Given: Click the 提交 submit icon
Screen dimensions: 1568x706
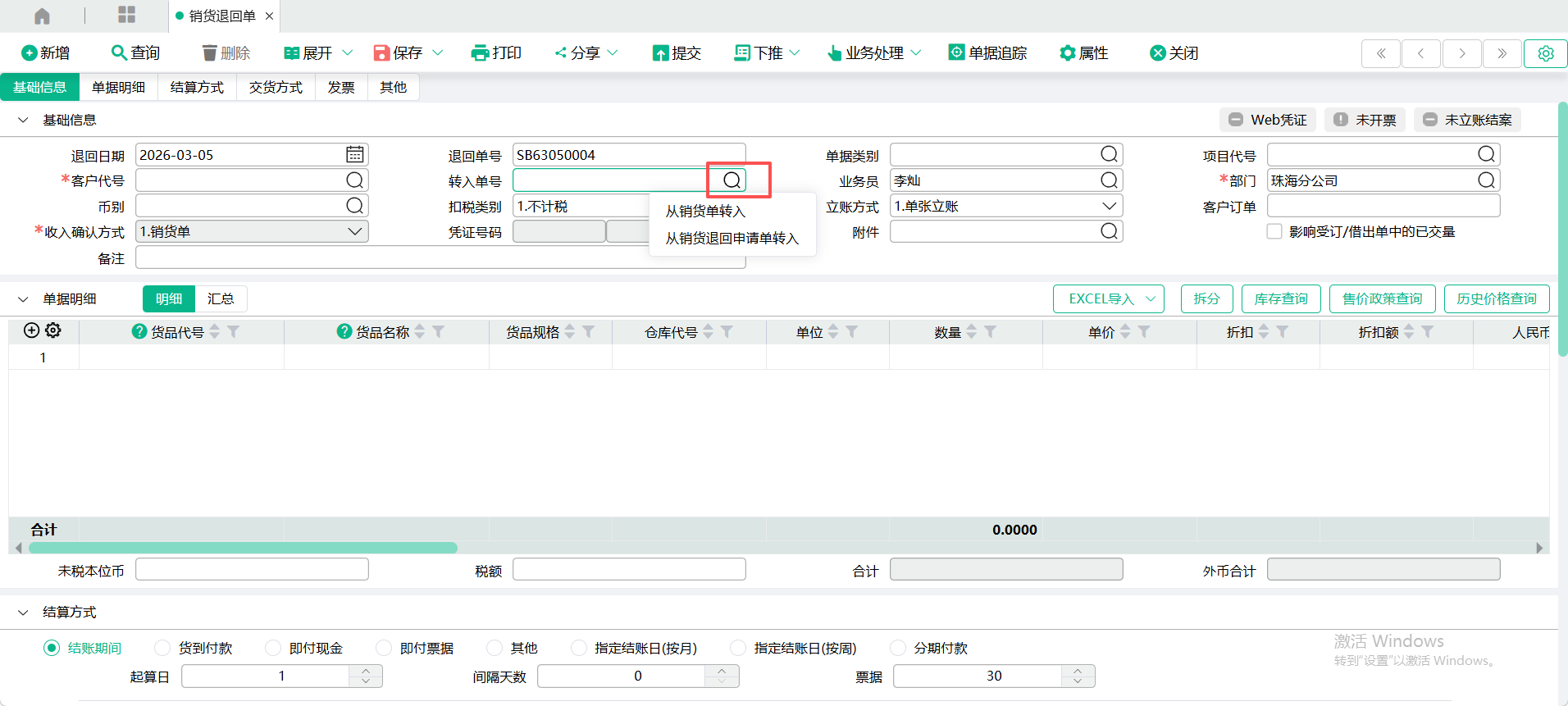Looking at the screenshot, I should point(660,53).
